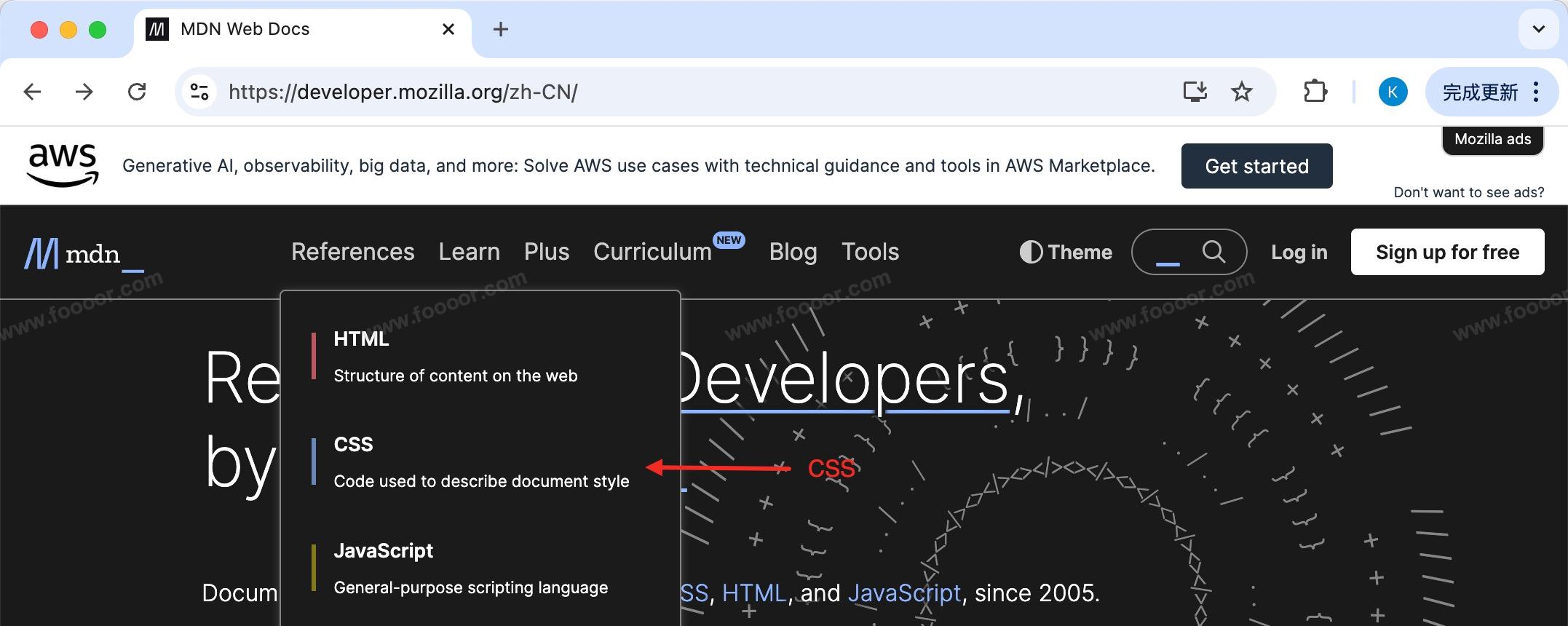Close the MDN Web Docs tab
1568x626 pixels.
click(448, 29)
